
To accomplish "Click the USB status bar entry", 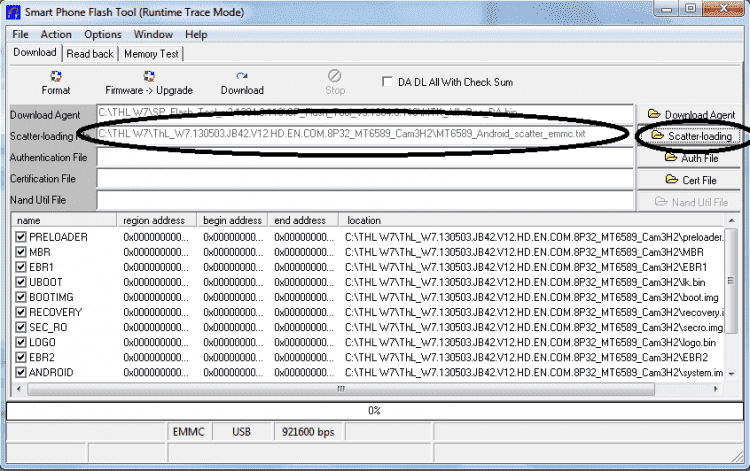I will point(242,432).
